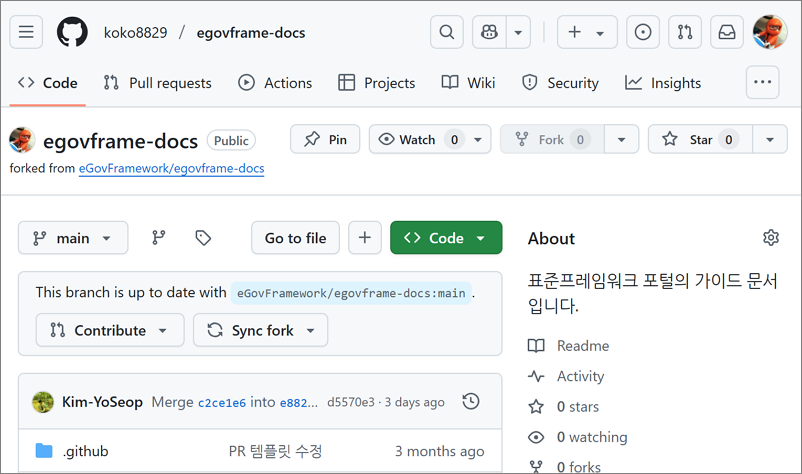The height and width of the screenshot is (474, 802).
Task: Click the eGovFramework/egovframe-docs:main branch label
Action: (351, 293)
